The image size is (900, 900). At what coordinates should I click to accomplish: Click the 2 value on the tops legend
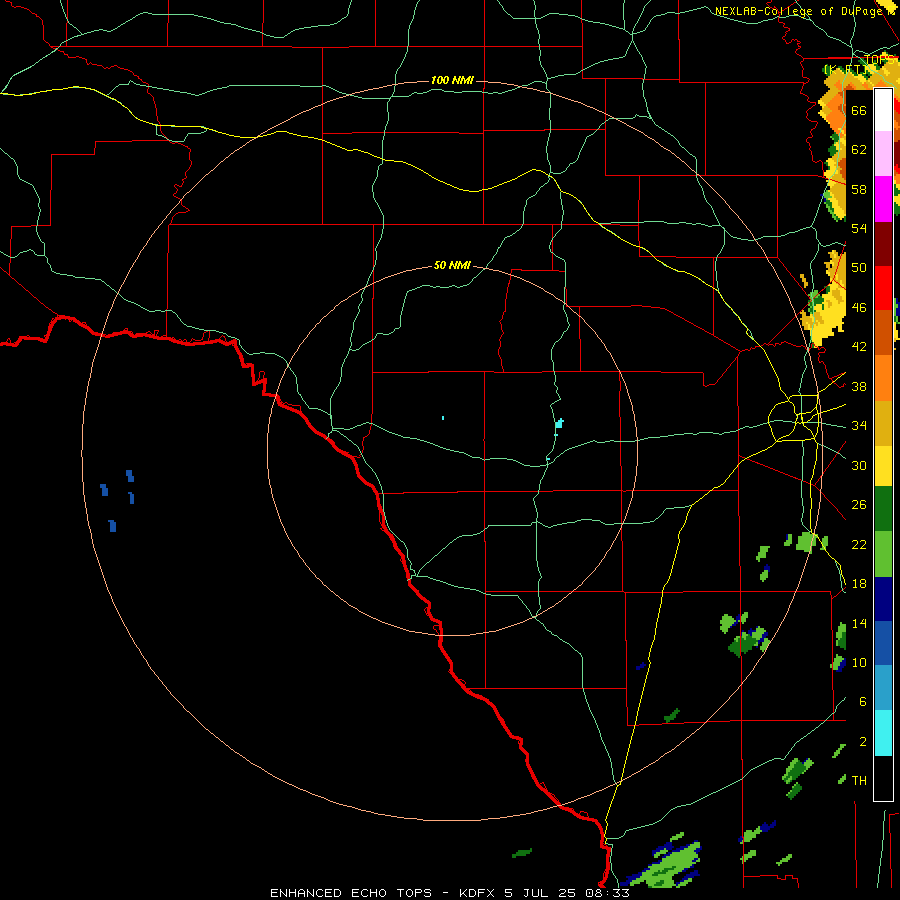click(x=862, y=742)
